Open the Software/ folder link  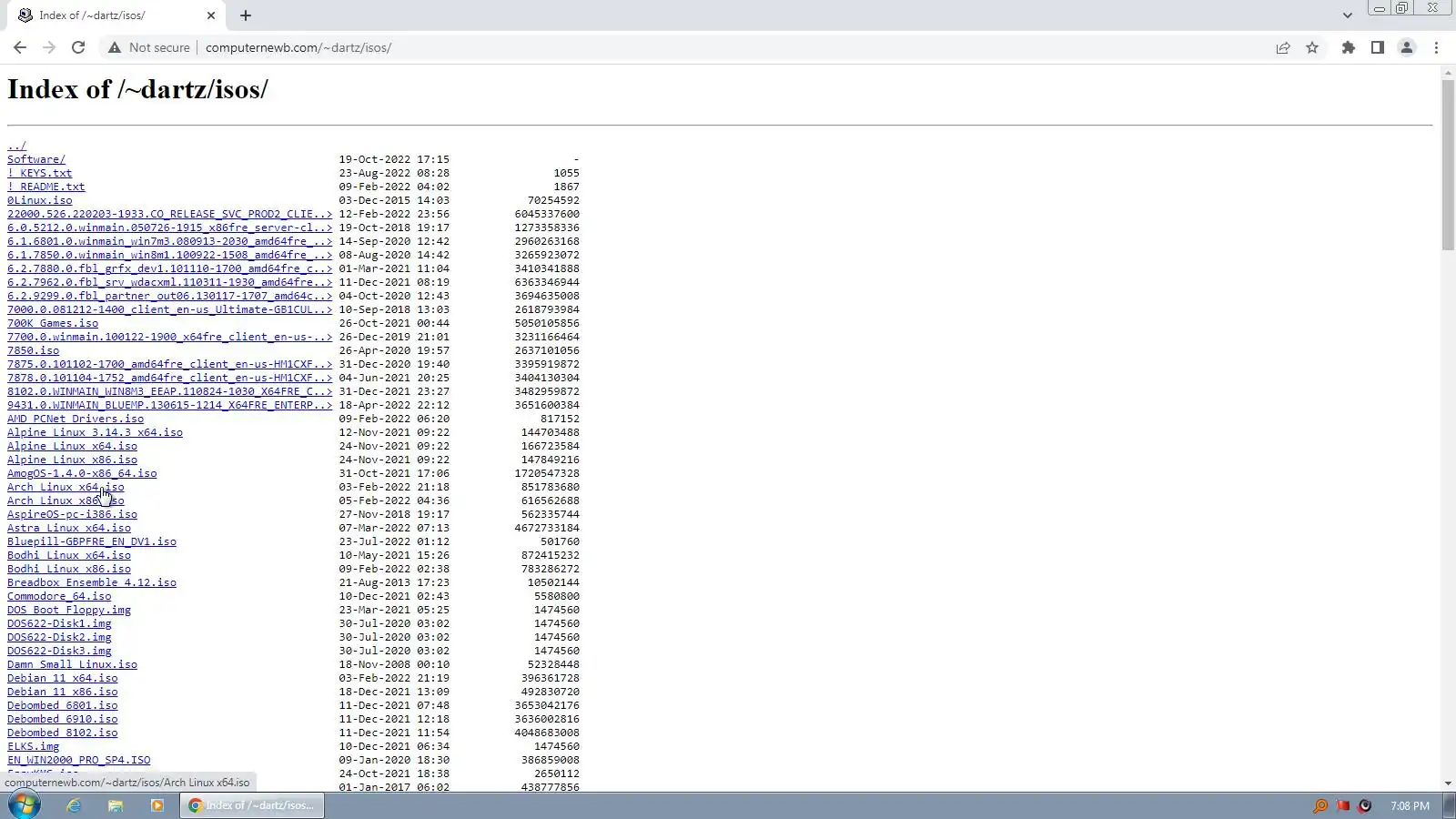(36, 159)
